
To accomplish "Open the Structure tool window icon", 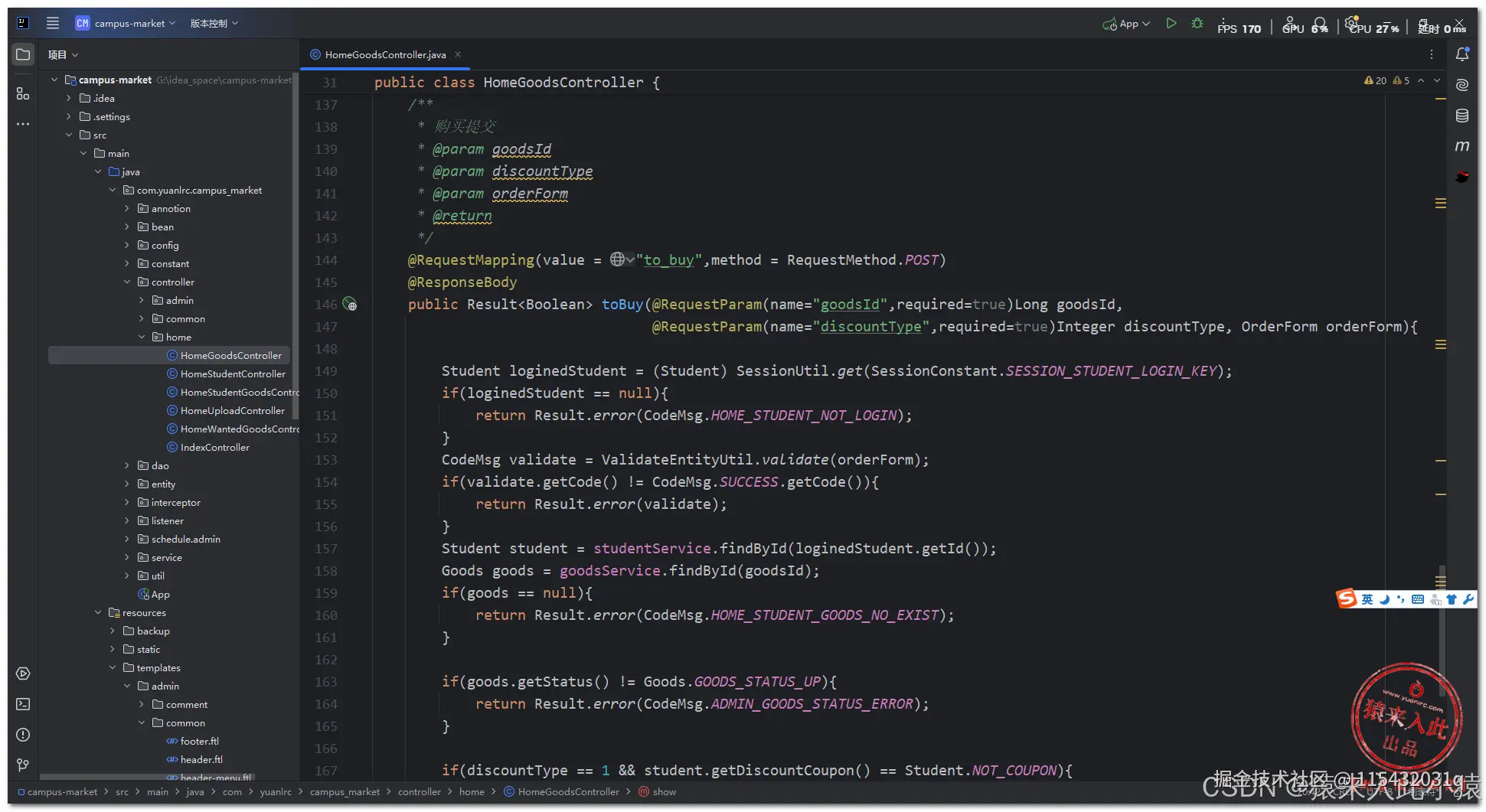I will (23, 93).
